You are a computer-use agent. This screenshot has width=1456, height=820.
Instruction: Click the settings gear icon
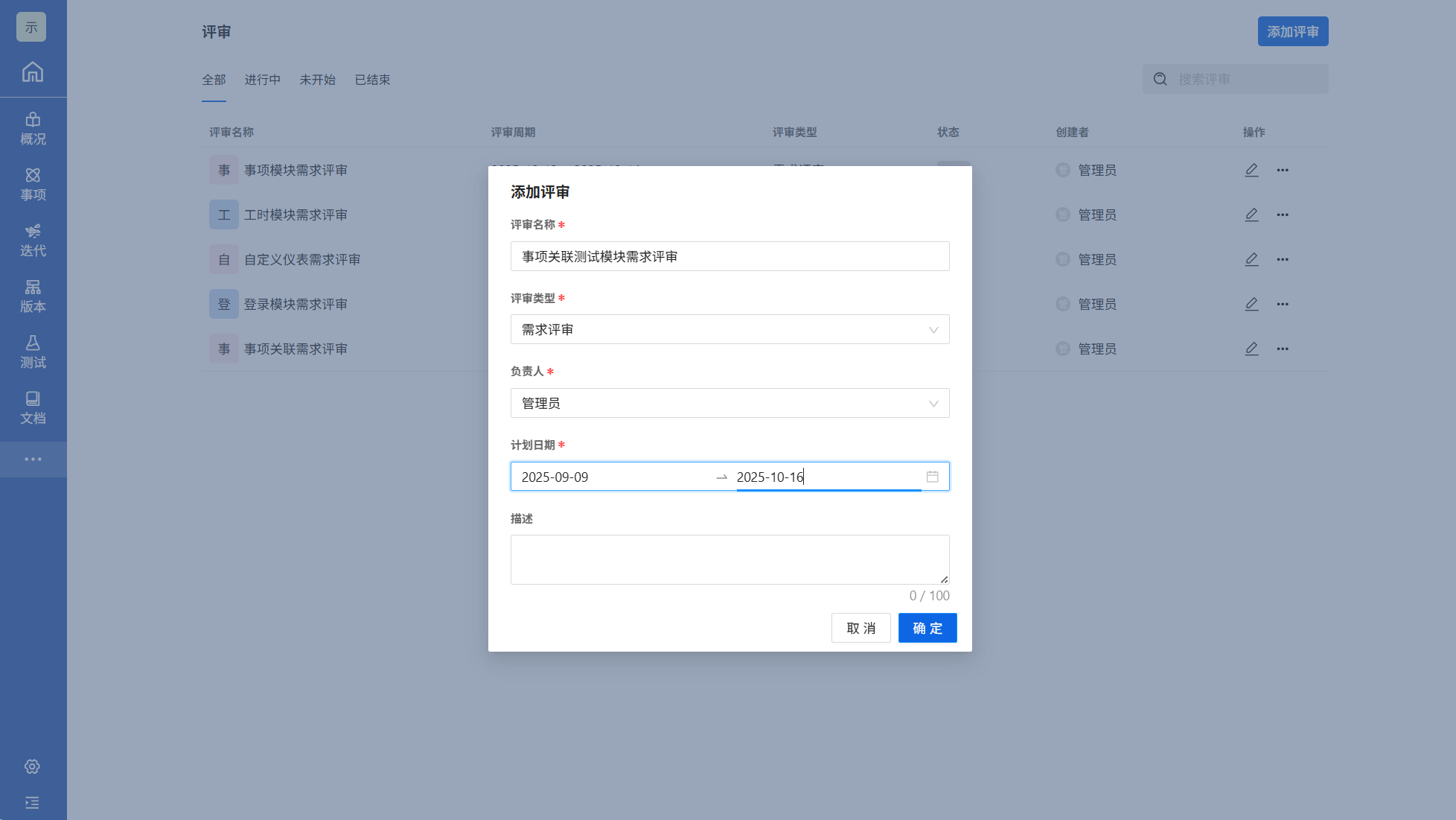point(32,766)
